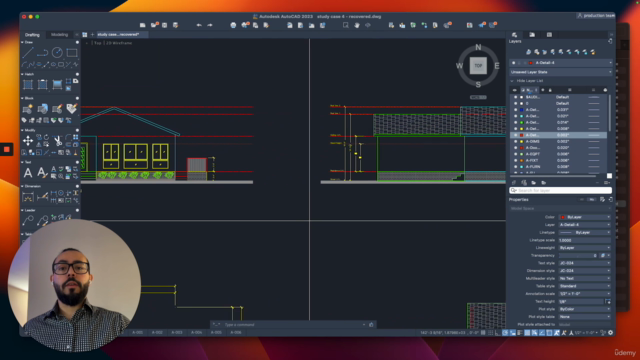Switch to the A-001 layout tab
The image size is (640, 360).
tap(138, 333)
